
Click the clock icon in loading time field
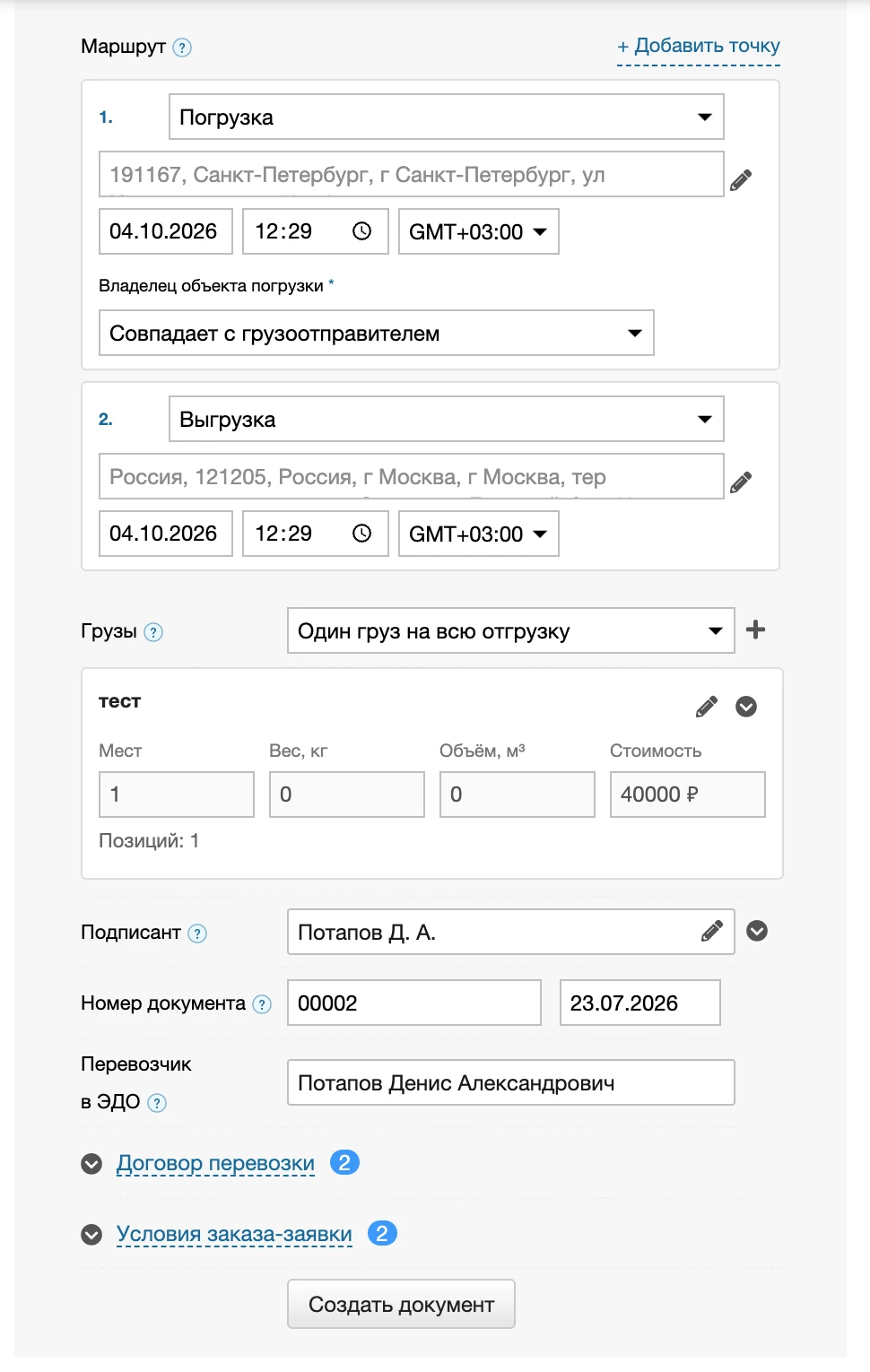361,231
